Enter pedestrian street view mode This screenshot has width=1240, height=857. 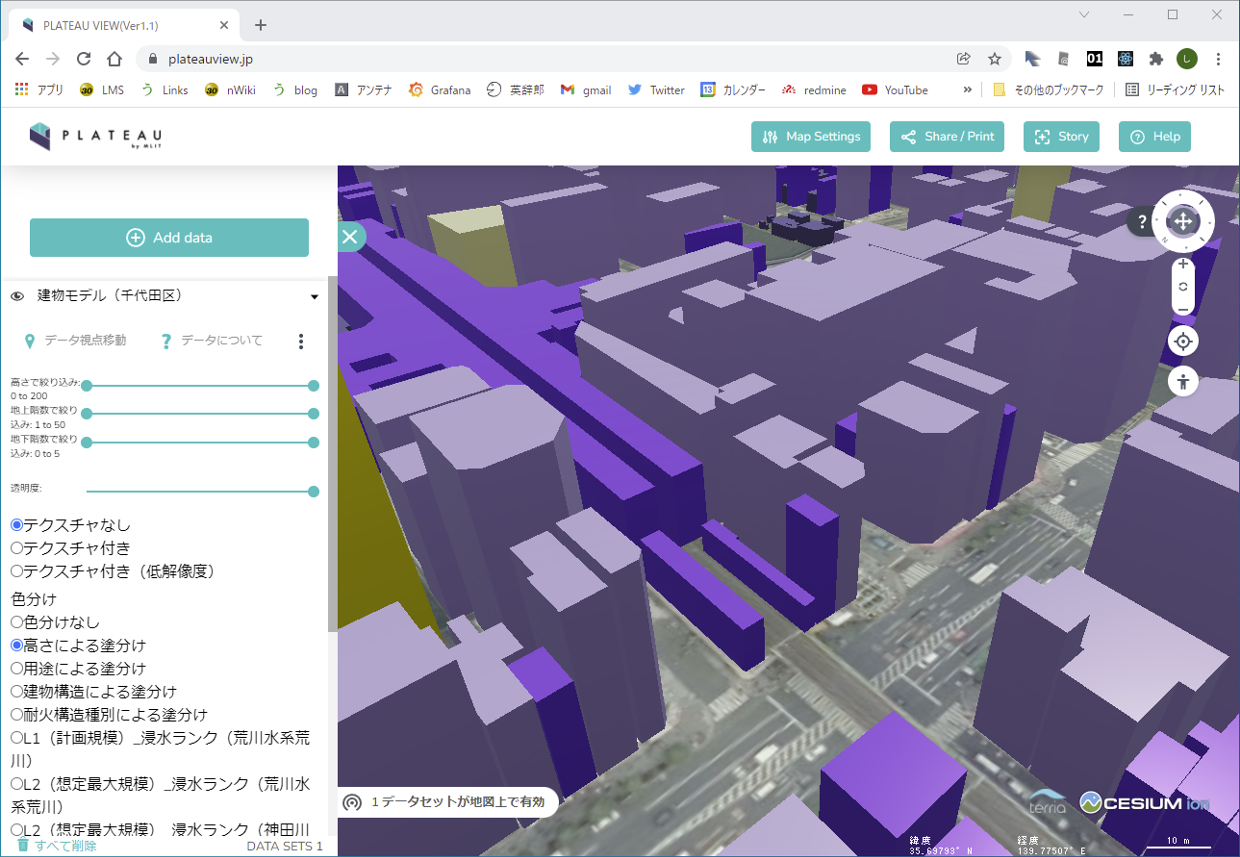(x=1183, y=381)
